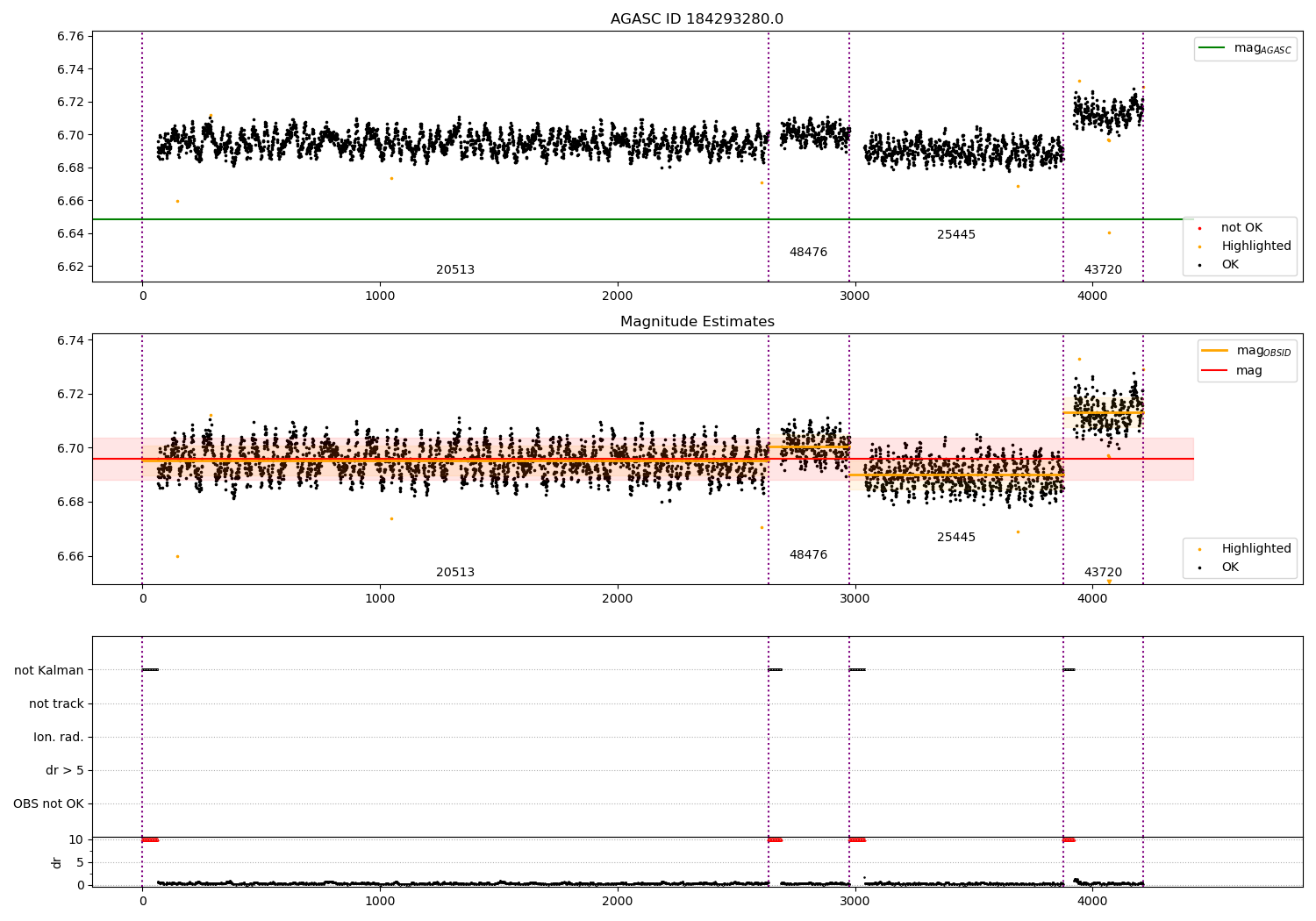The width and height of the screenshot is (1316, 921).
Task: Click 'Highlighted' in the Magnitude Estimates legend
Action: 1256,549
